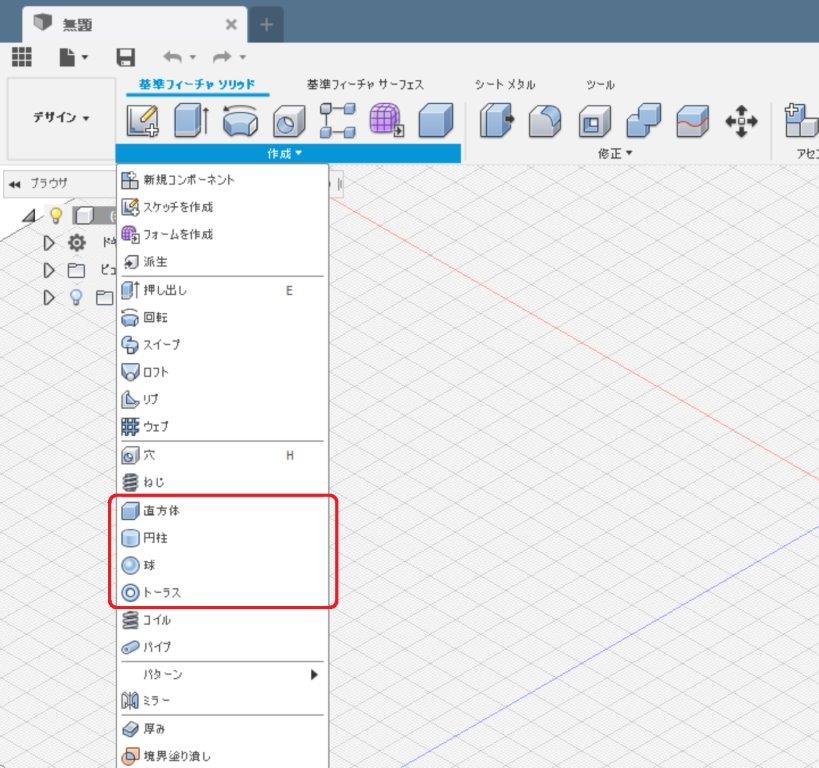Select the Extrude tool in toolbar

(190, 121)
